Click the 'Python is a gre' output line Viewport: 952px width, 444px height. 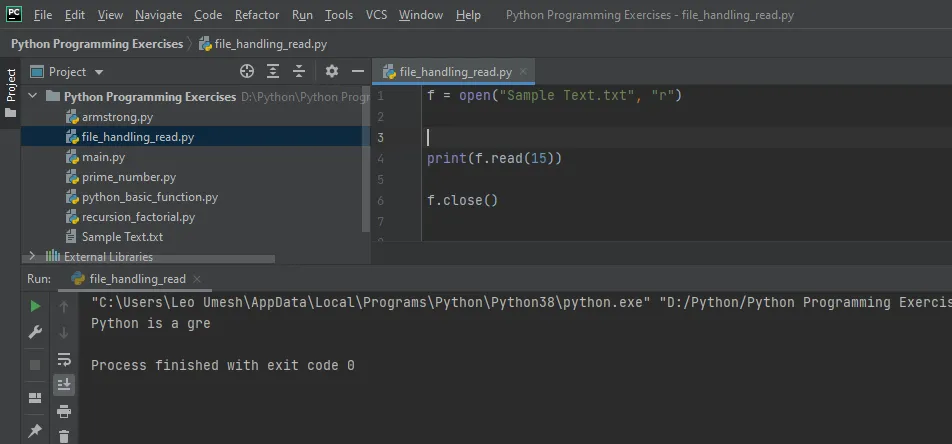pyautogui.click(x=151, y=323)
